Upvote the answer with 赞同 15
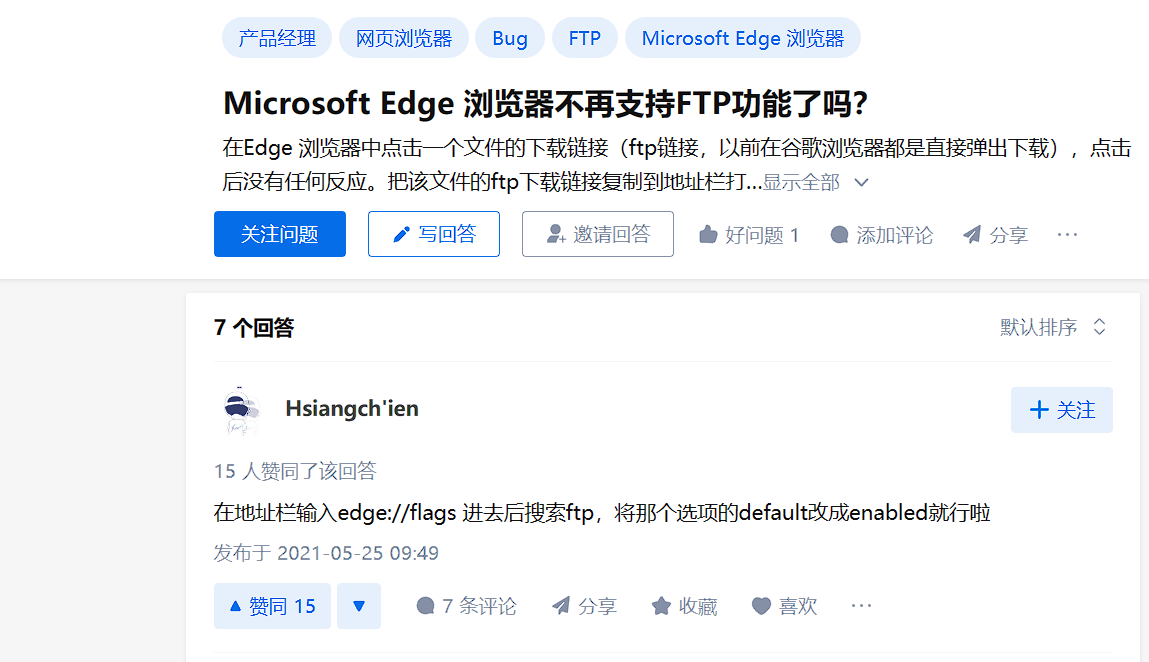Image resolution: width=1149 pixels, height=662 pixels. click(272, 606)
